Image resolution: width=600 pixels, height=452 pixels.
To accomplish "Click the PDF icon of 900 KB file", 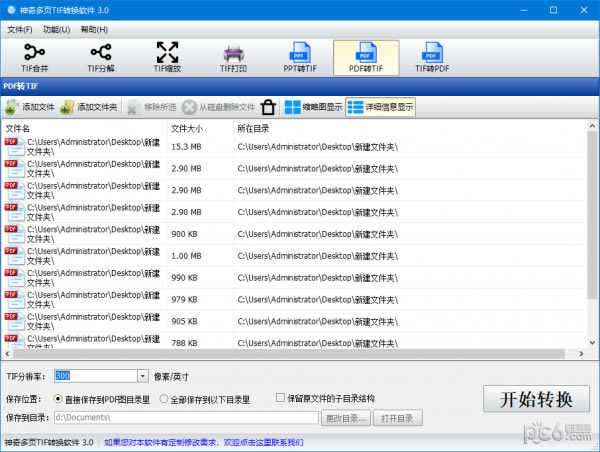I will click(14, 234).
